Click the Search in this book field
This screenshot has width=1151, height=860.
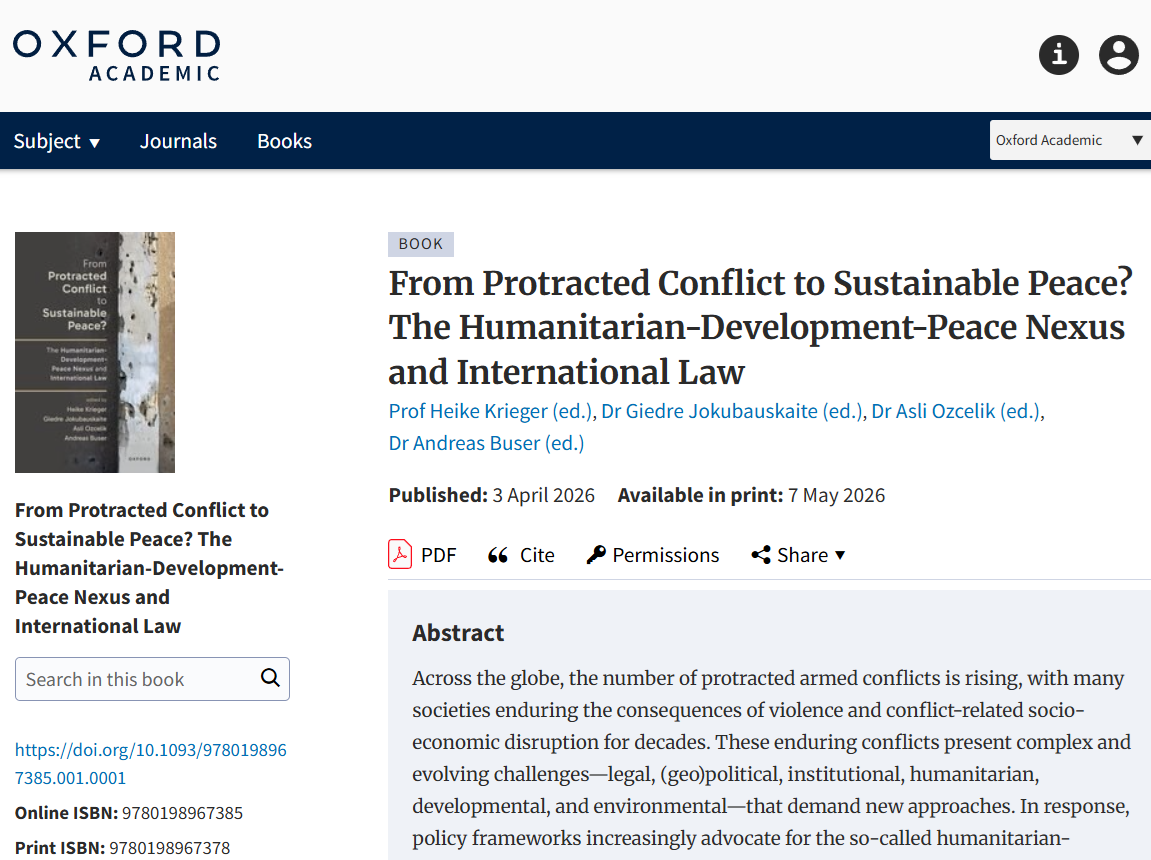(135, 679)
